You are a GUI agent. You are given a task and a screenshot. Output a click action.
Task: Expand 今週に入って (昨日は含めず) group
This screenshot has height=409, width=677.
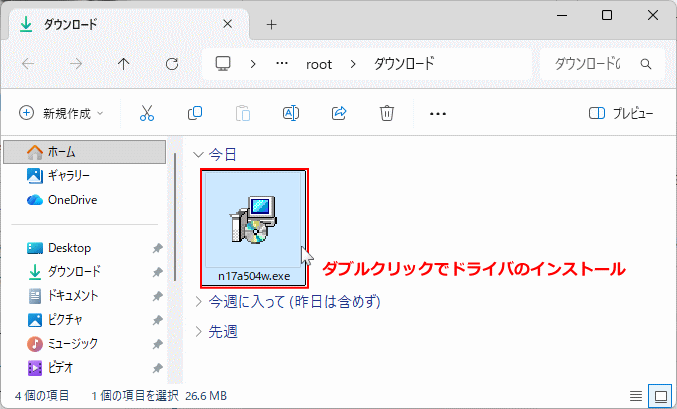tap(199, 301)
